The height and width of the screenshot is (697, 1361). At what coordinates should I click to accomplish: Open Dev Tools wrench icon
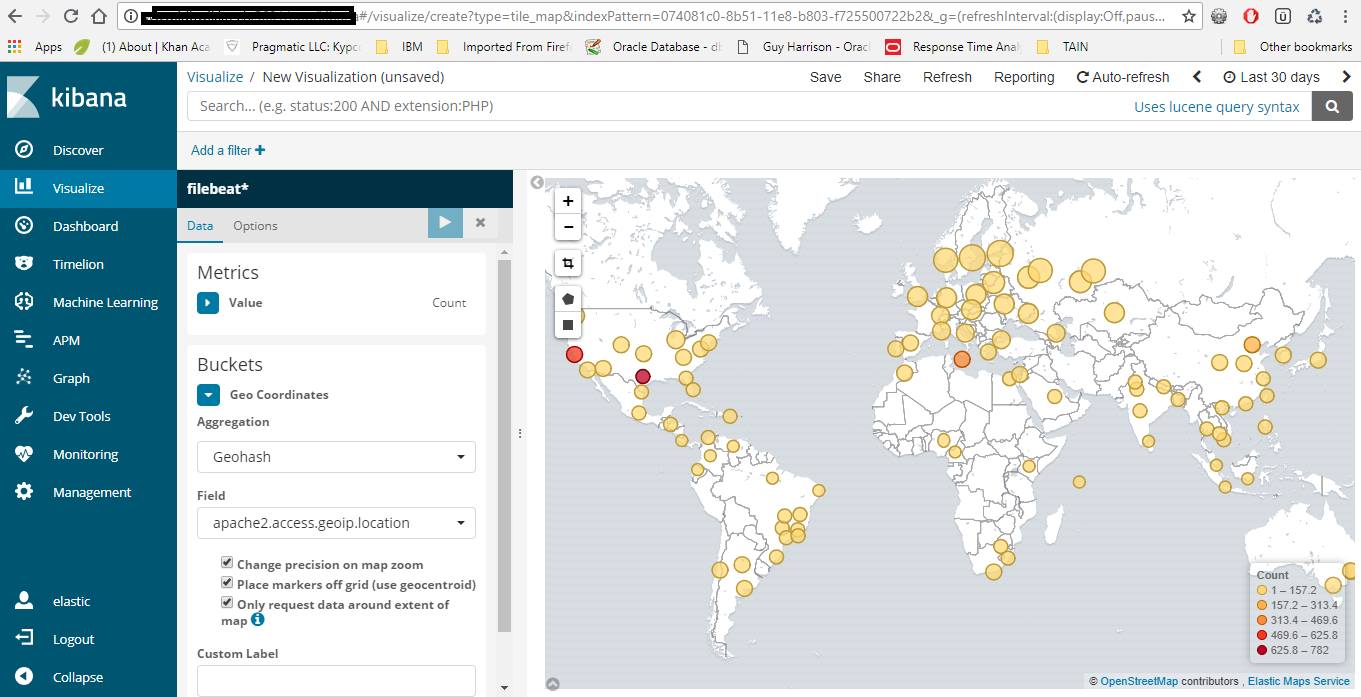tap(25, 416)
